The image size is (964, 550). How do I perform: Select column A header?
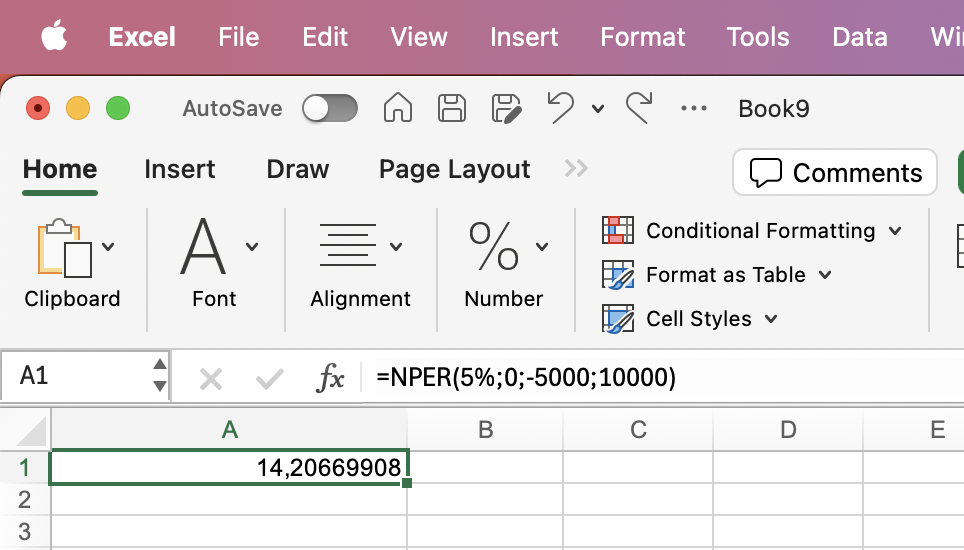[x=229, y=429]
